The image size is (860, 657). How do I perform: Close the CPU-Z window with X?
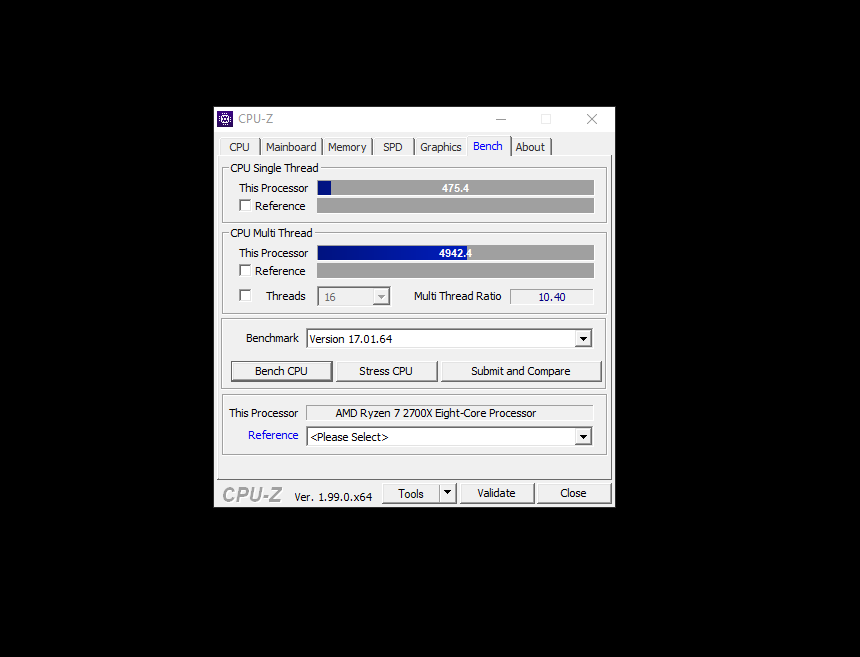(x=592, y=119)
